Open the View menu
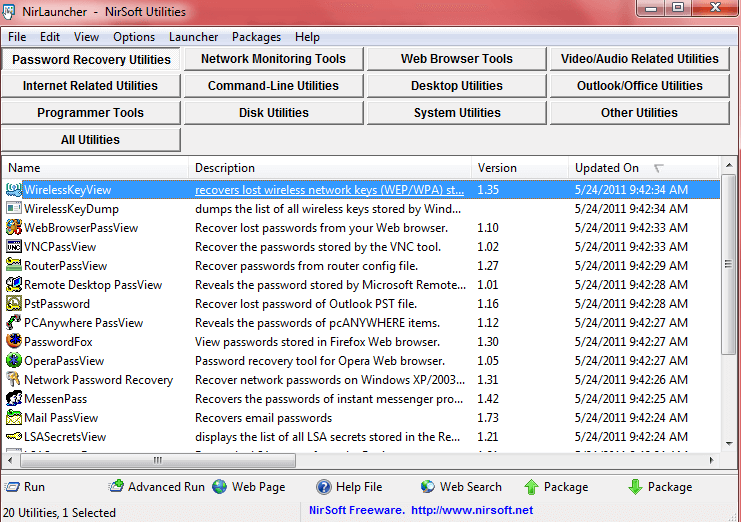Screen dimensions: 741x522 coord(86,37)
